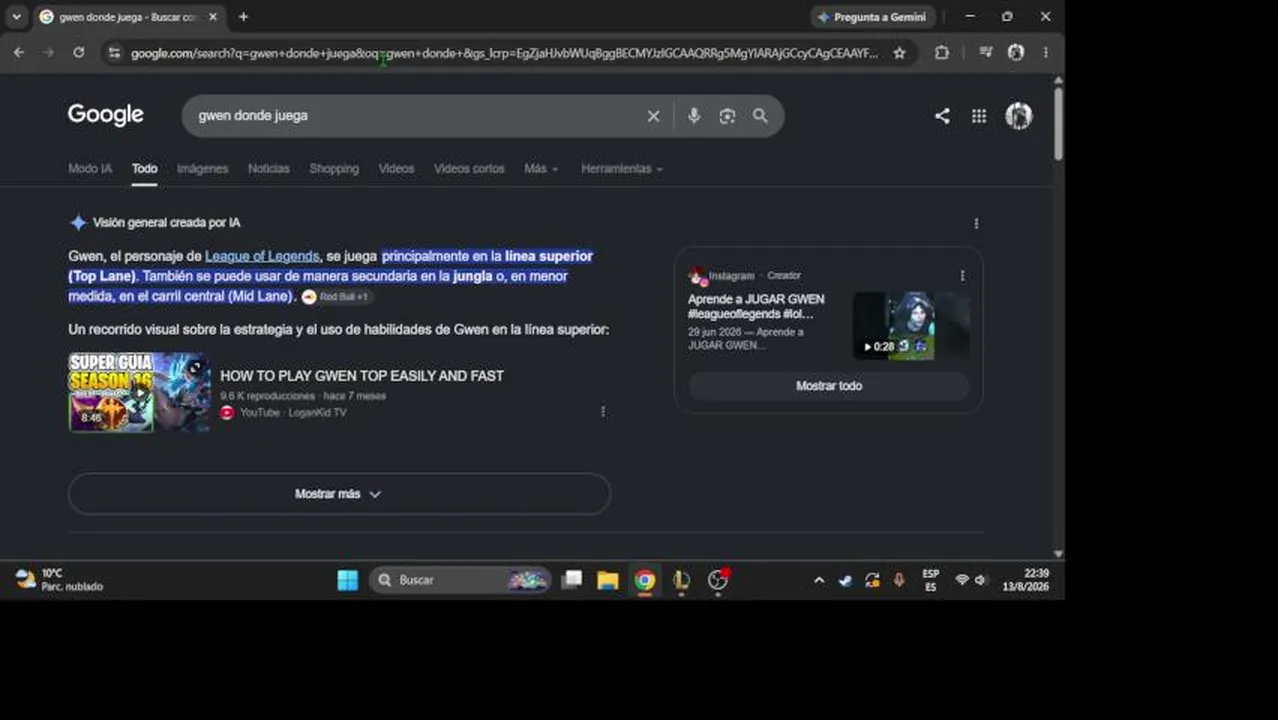The width and height of the screenshot is (1278, 720).
Task: Start voice search with the microphone
Action: (693, 116)
